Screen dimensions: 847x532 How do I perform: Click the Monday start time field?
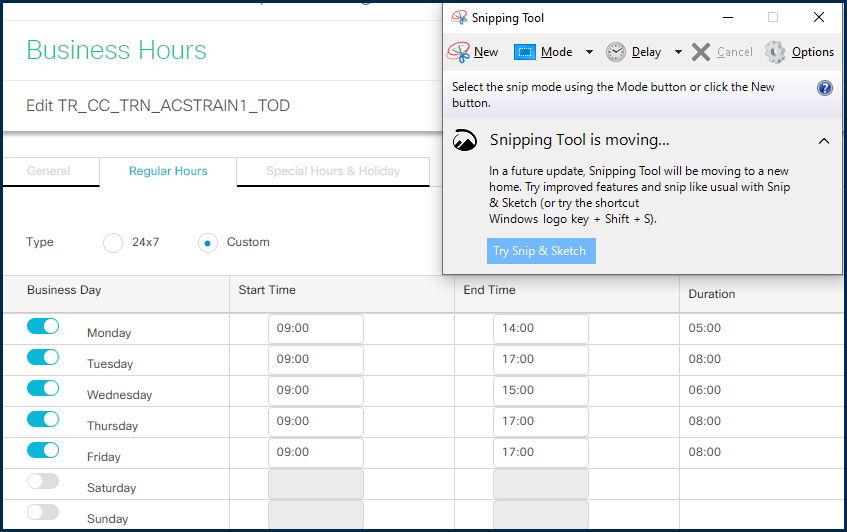point(316,328)
